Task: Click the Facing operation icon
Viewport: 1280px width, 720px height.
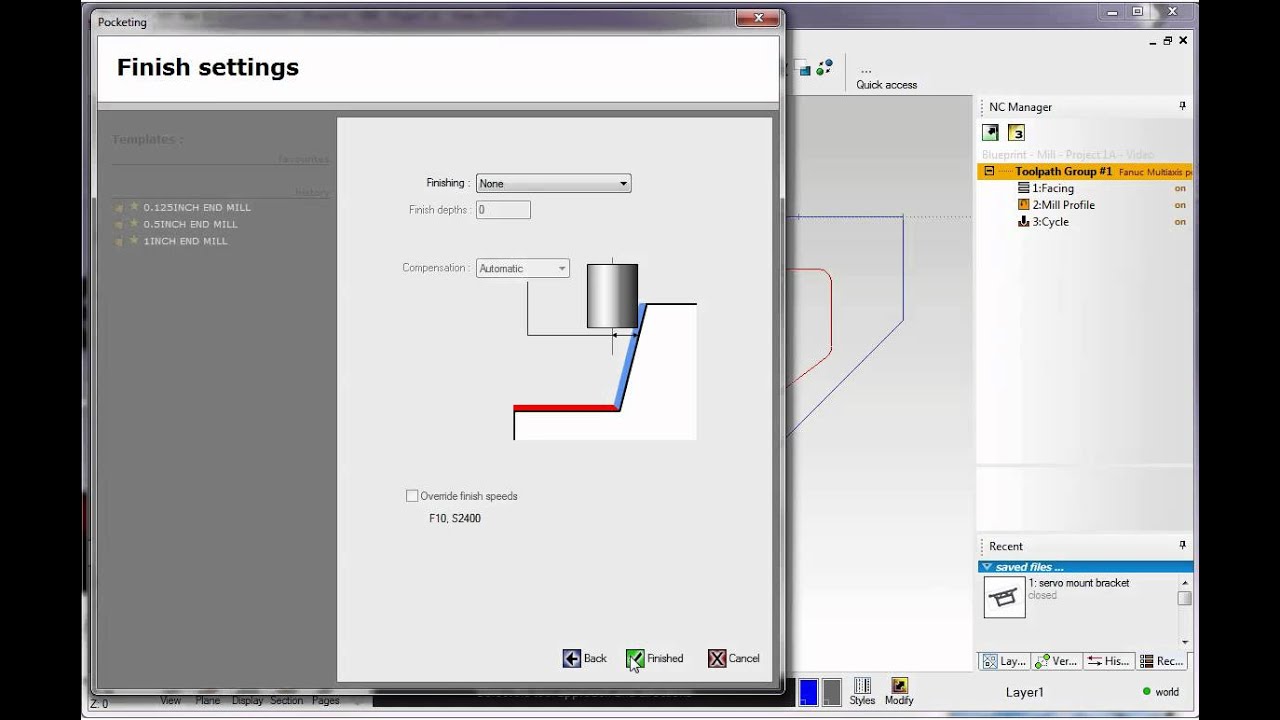Action: tap(1024, 188)
